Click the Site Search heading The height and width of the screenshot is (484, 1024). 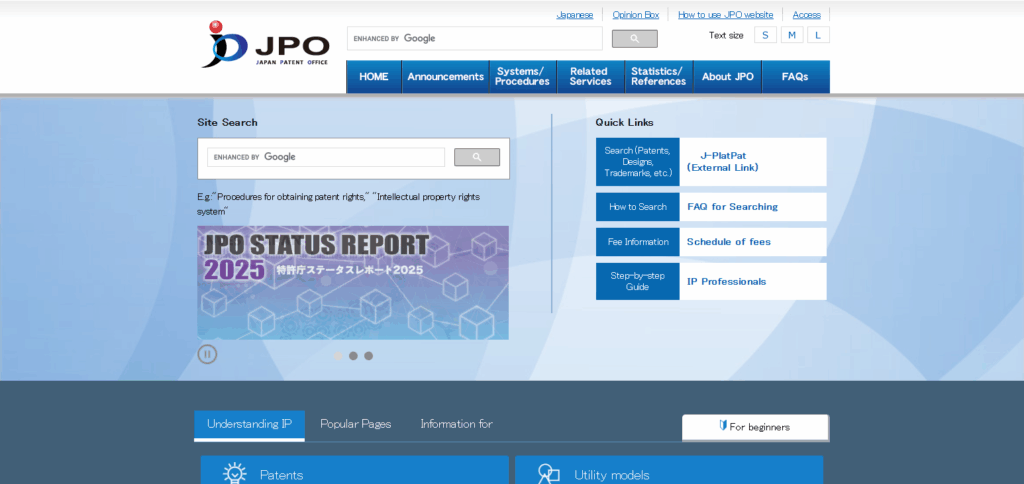pyautogui.click(x=227, y=122)
